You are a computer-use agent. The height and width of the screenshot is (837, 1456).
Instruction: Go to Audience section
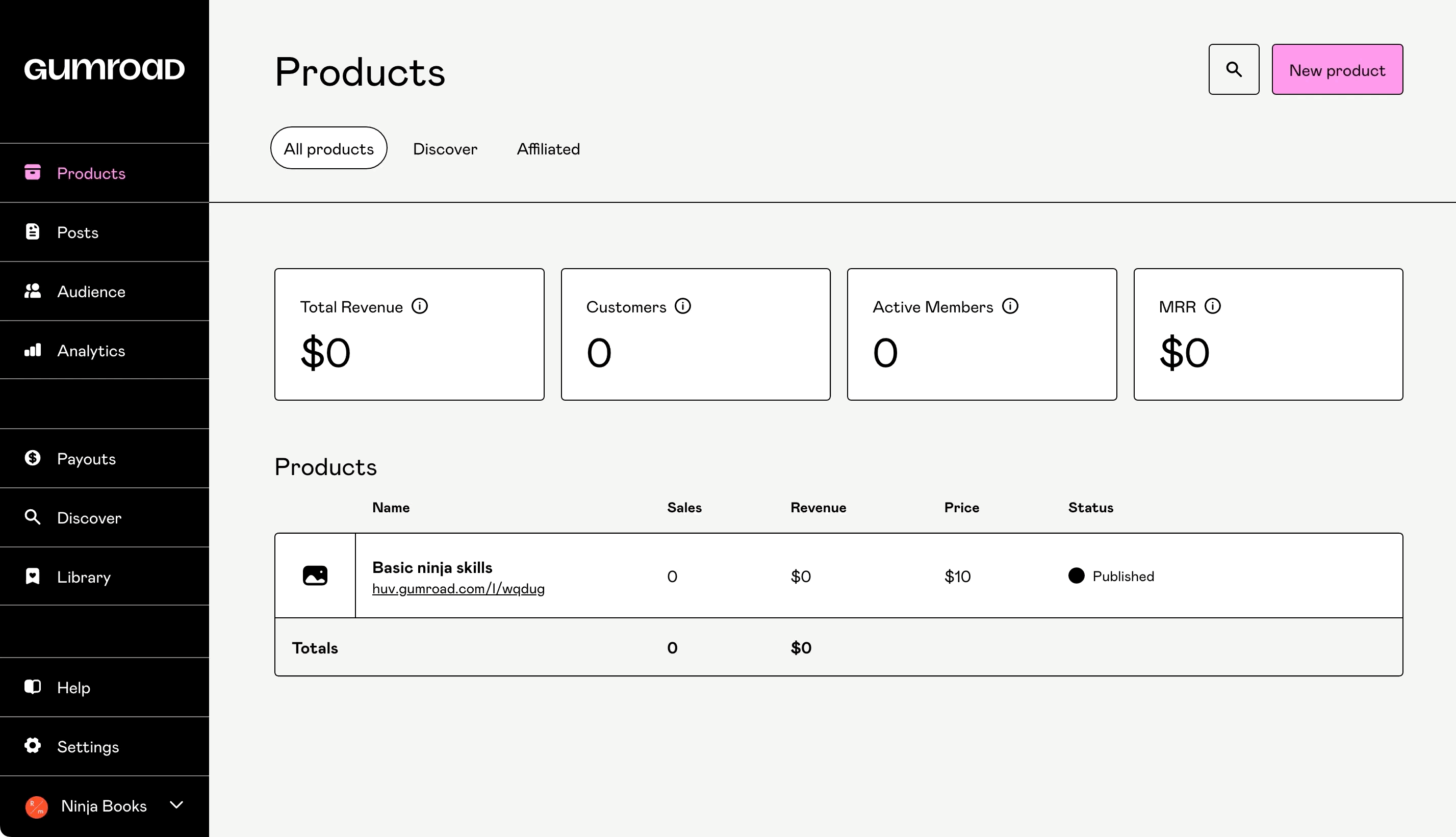pyautogui.click(x=105, y=292)
